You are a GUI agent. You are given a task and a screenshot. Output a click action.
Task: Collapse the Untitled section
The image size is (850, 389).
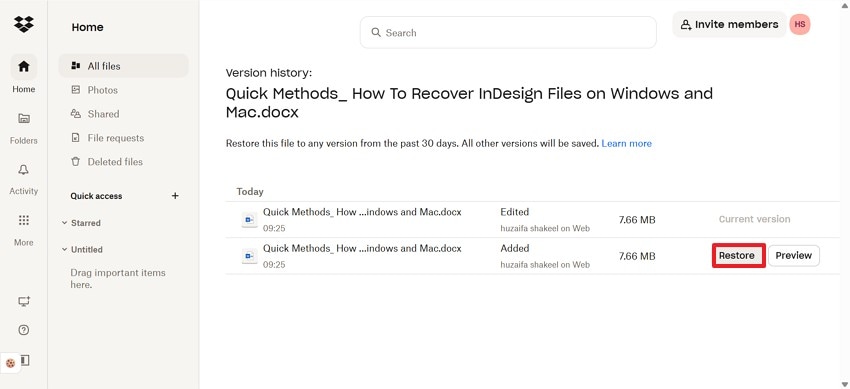(x=64, y=250)
